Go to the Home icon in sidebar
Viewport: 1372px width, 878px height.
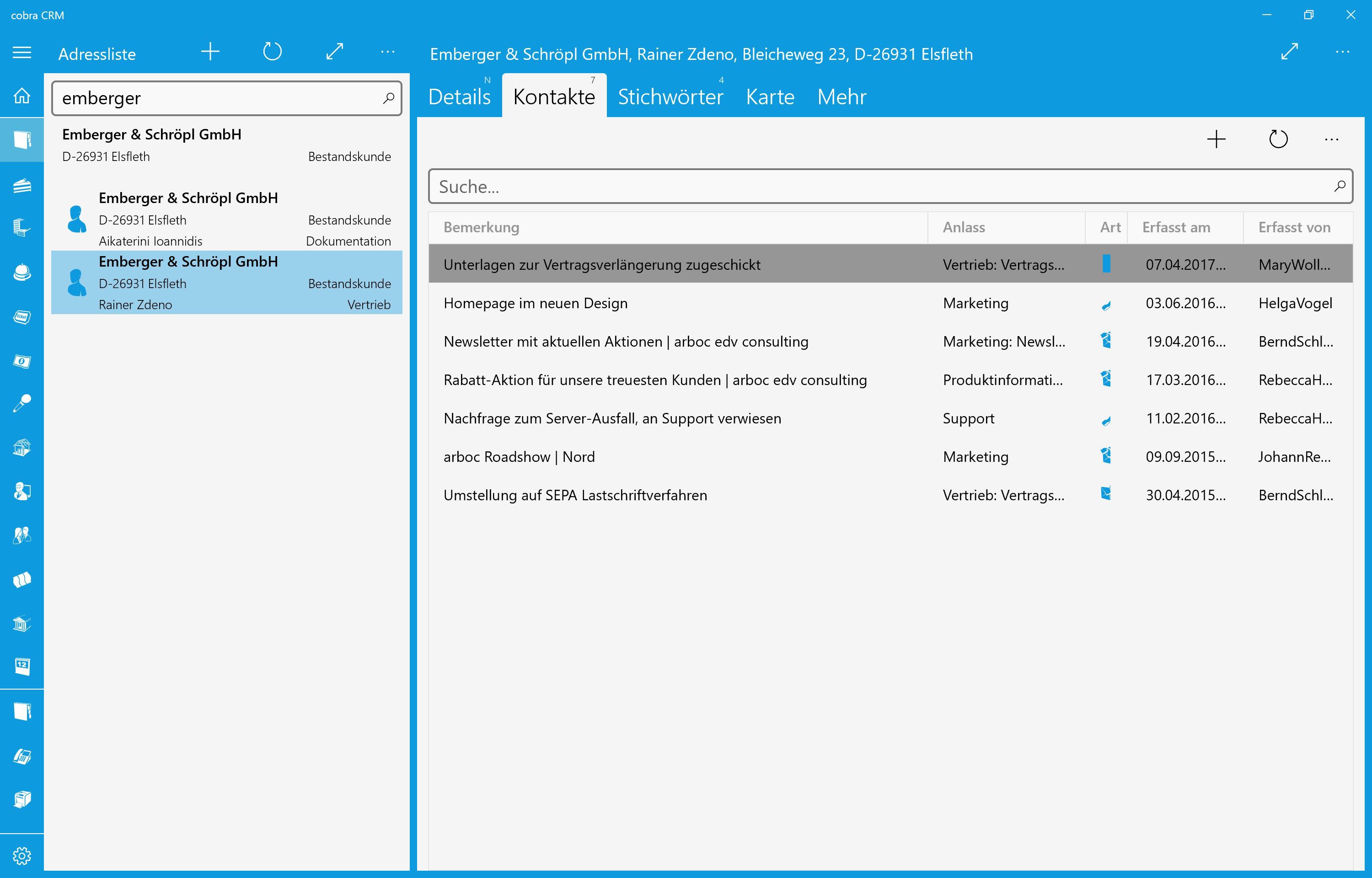[21, 96]
